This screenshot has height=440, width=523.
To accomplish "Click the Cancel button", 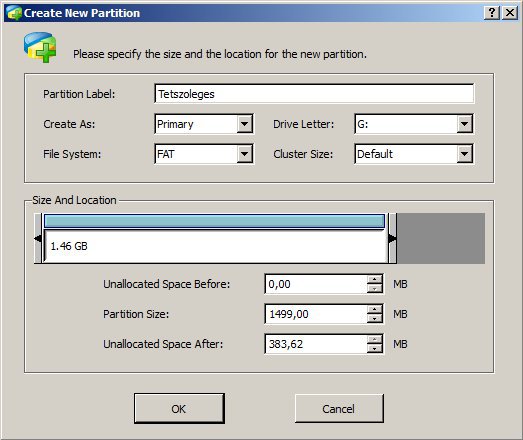I will pyautogui.click(x=339, y=409).
